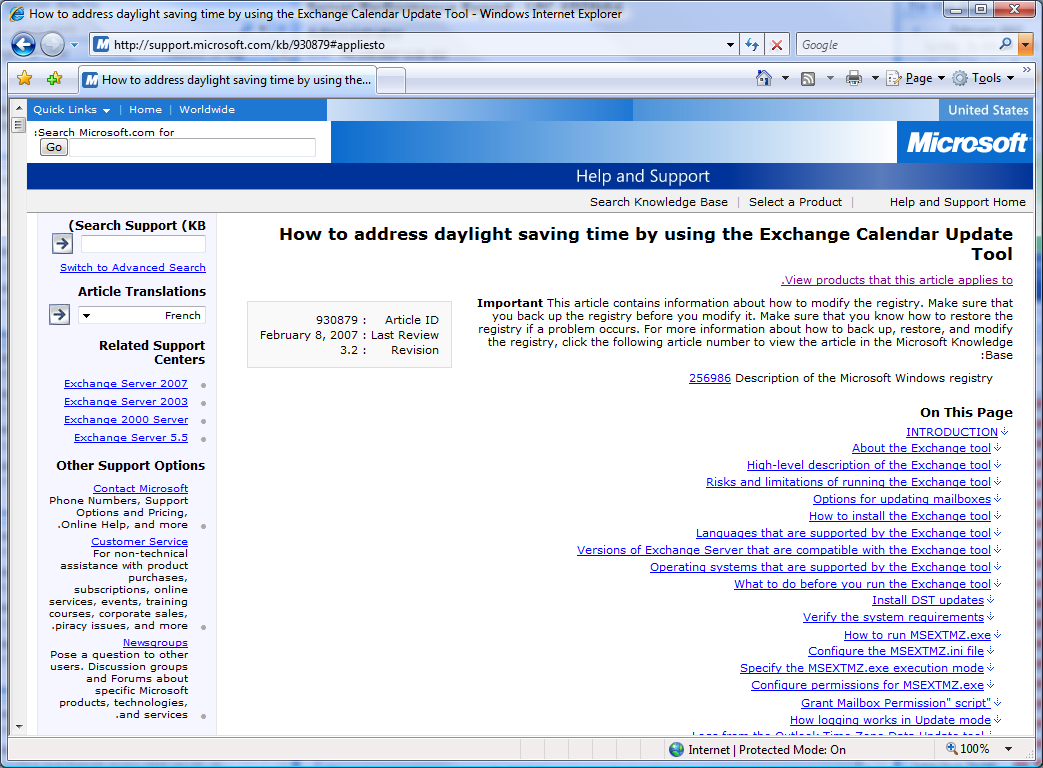The width and height of the screenshot is (1043, 768).
Task: Click the Go button for Microsoft.com search
Action: click(x=54, y=148)
